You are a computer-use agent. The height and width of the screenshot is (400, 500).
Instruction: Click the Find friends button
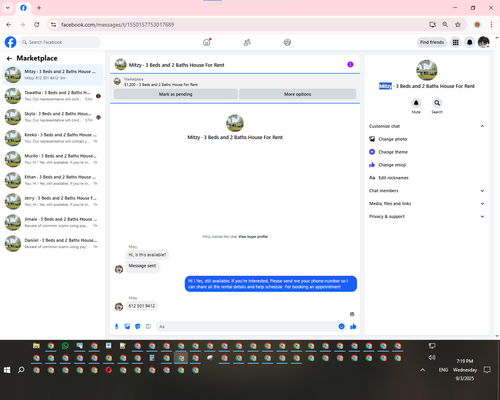click(432, 42)
